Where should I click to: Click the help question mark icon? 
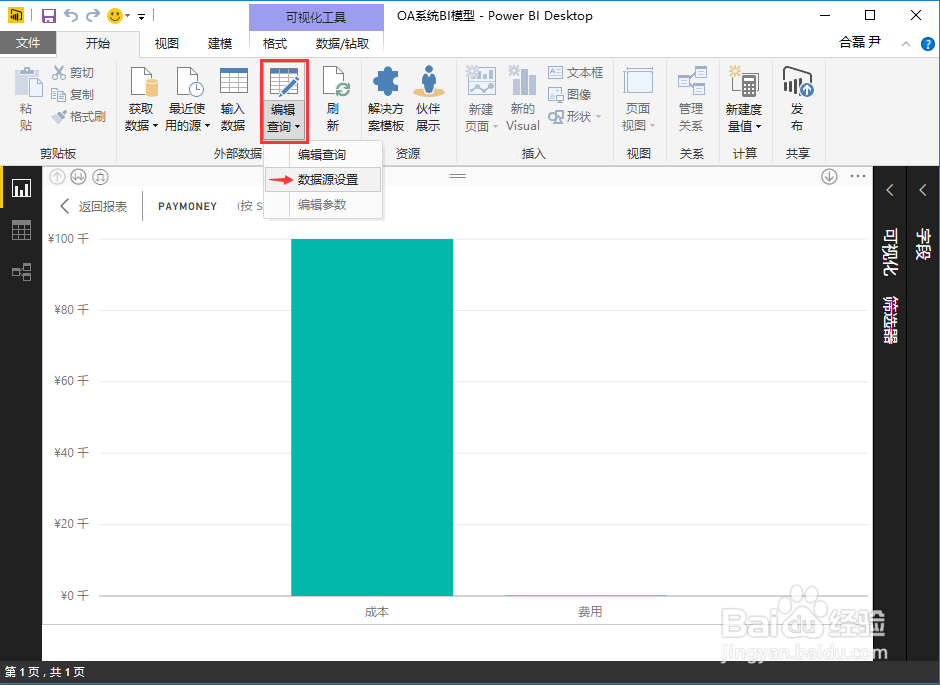(927, 44)
